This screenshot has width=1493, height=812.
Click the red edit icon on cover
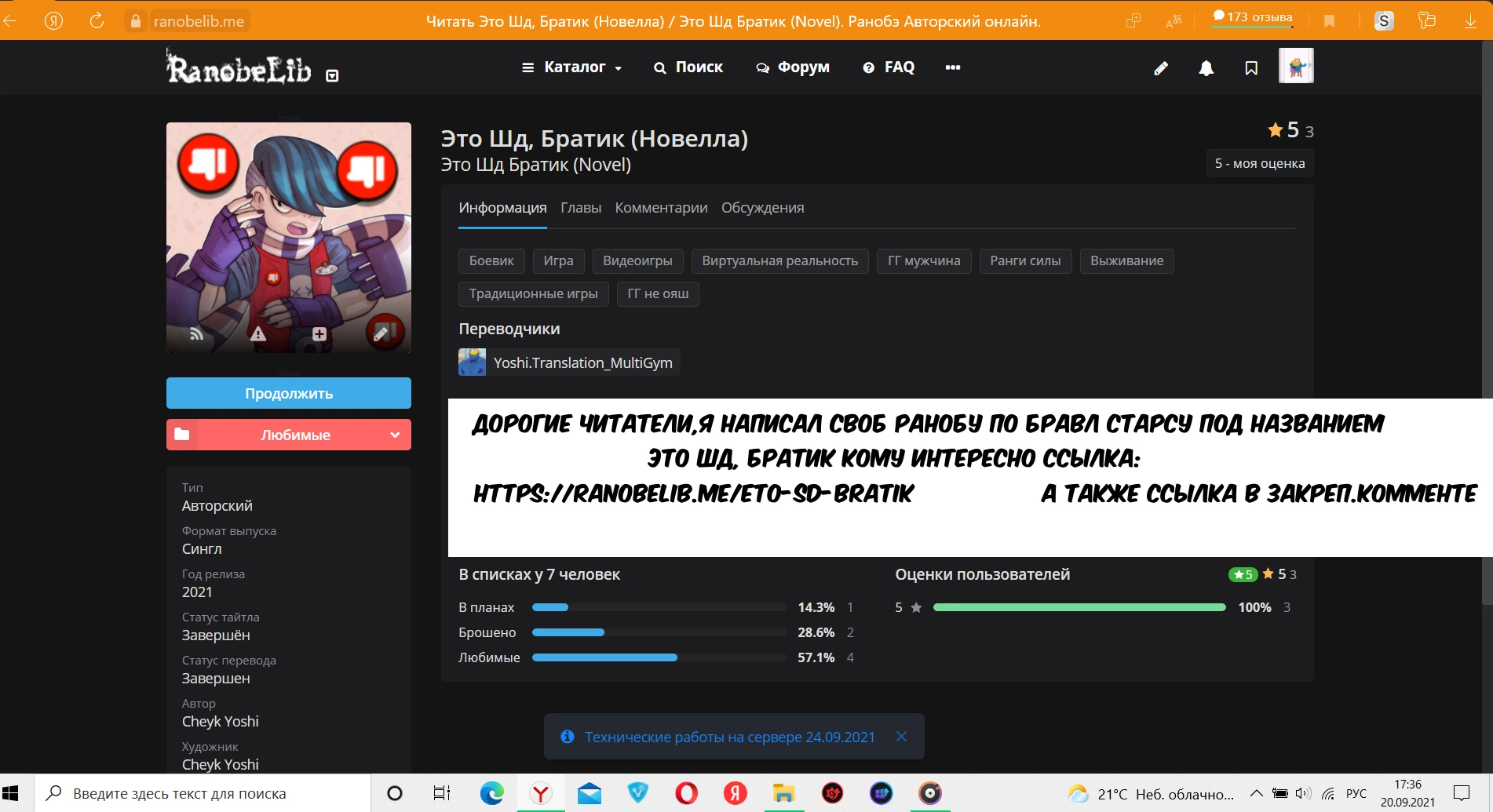[383, 333]
